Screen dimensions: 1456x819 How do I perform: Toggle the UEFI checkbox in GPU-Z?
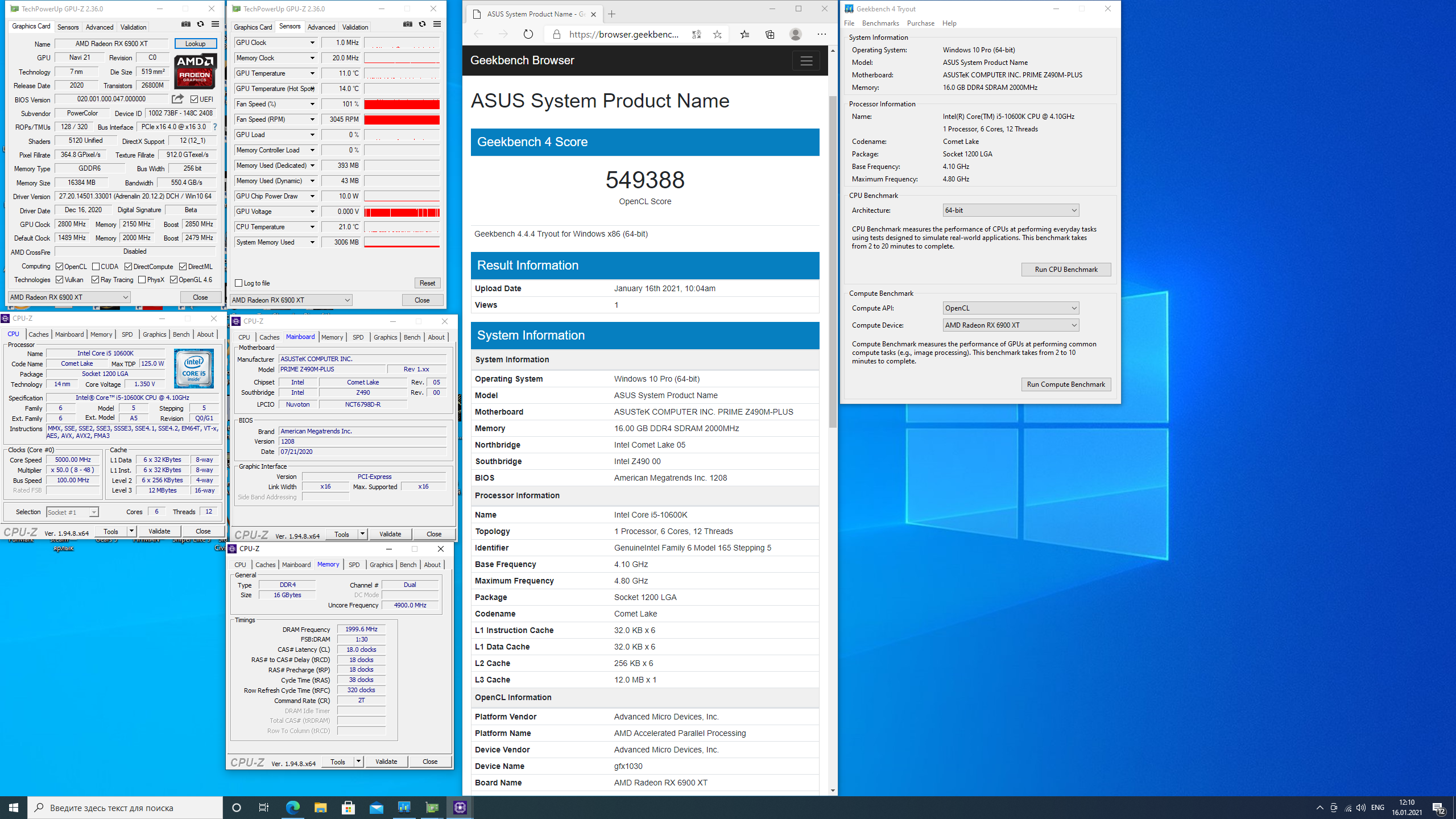tap(195, 100)
